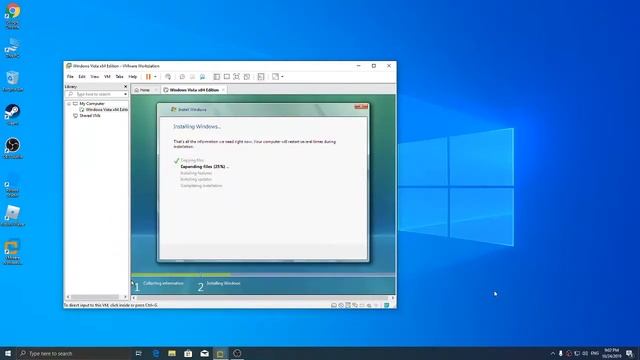Open File Explorer from the taskbar
The width and height of the screenshot is (640, 360).
[x=172, y=353]
